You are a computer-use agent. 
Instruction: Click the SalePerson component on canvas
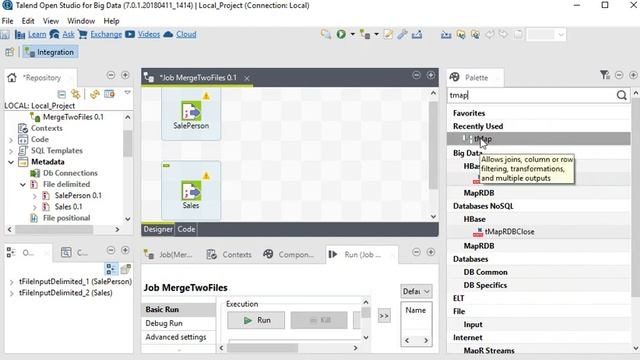pos(191,115)
